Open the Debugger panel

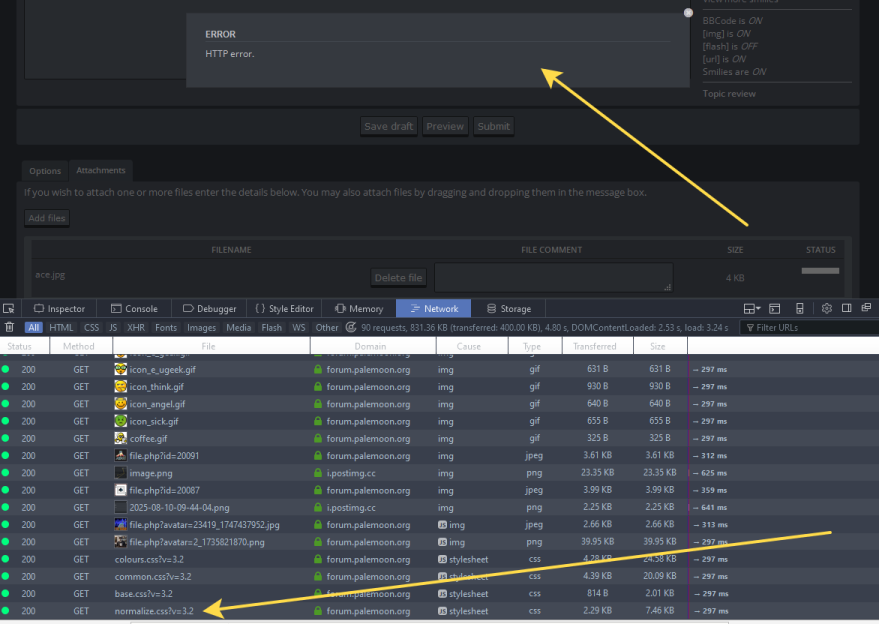[209, 308]
